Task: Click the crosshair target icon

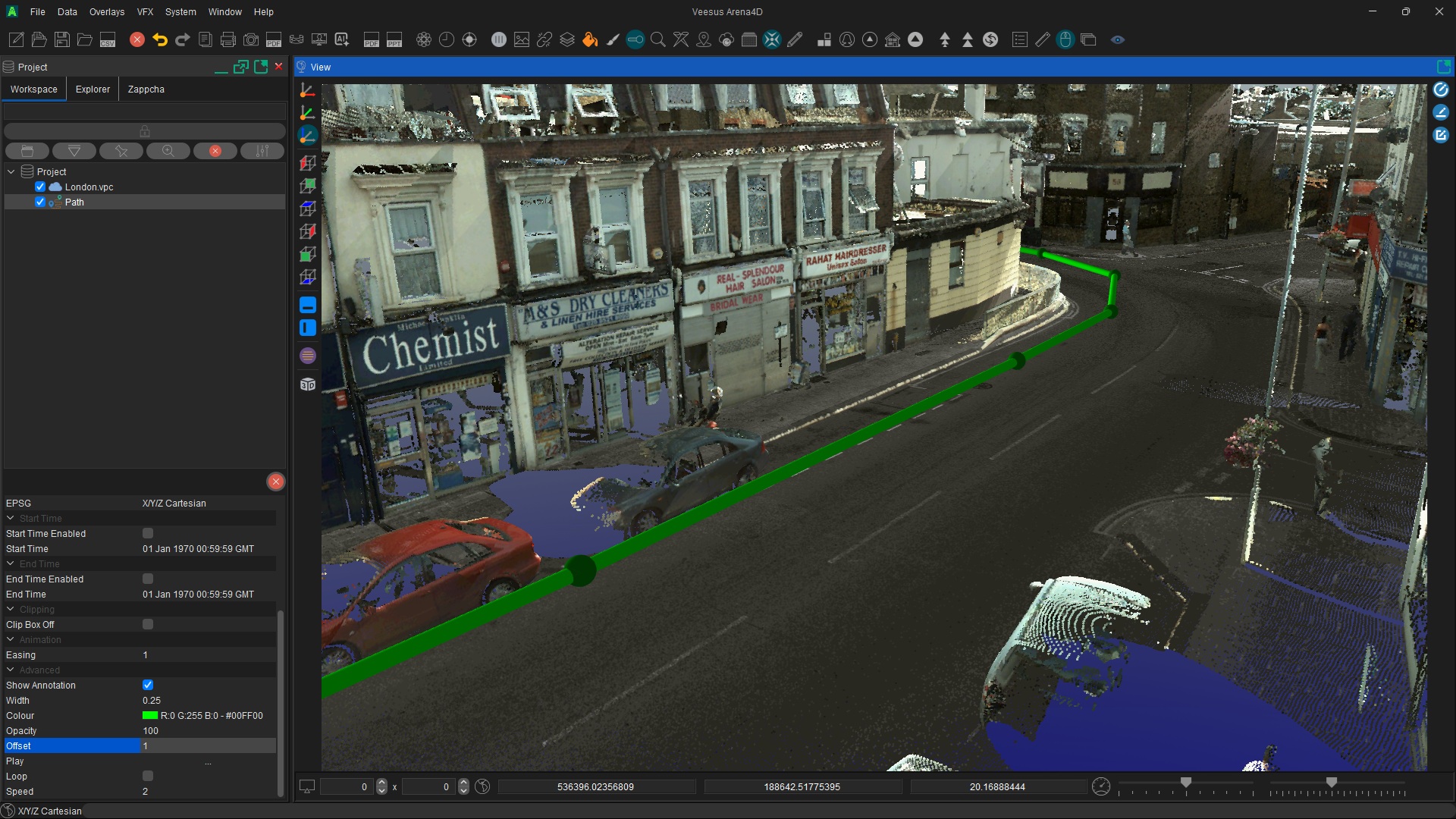Action: 469,40
